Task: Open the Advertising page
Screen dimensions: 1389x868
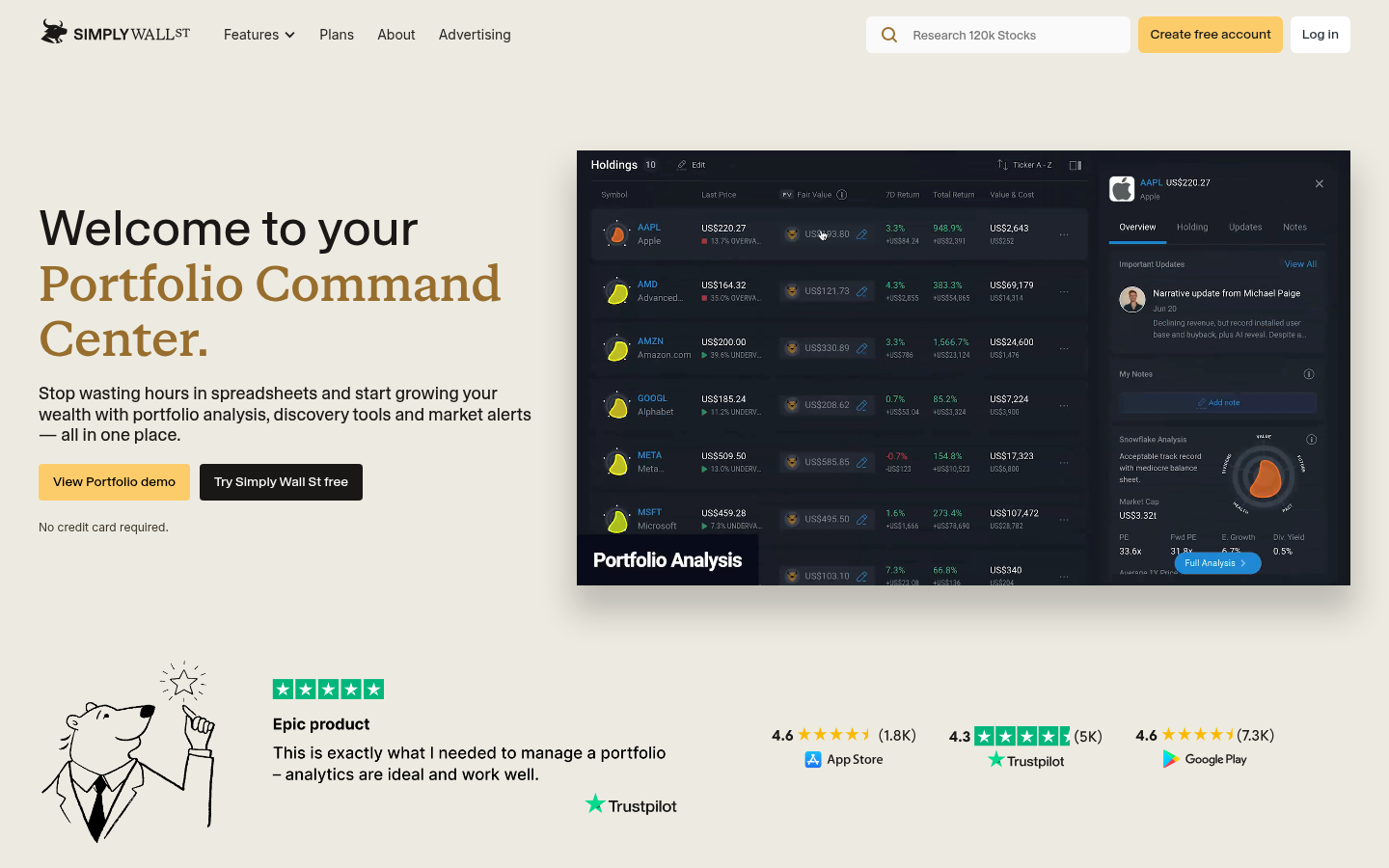Action: [x=475, y=35]
